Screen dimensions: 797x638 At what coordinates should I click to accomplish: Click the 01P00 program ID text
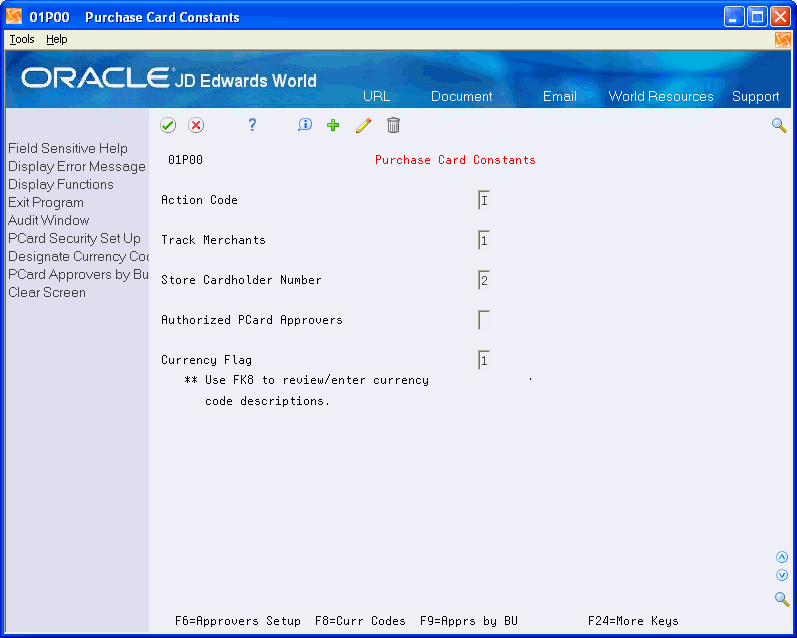pyautogui.click(x=186, y=160)
